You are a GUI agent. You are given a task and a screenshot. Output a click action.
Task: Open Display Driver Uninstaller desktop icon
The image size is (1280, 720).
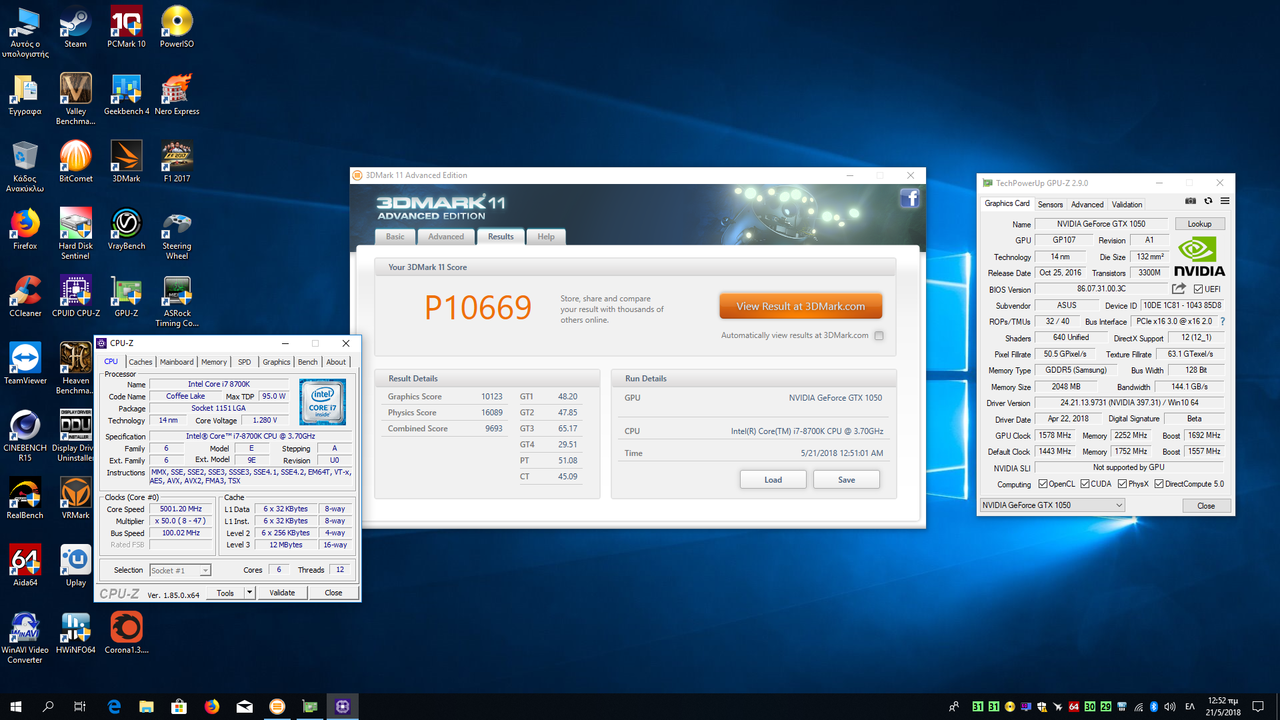point(75,434)
